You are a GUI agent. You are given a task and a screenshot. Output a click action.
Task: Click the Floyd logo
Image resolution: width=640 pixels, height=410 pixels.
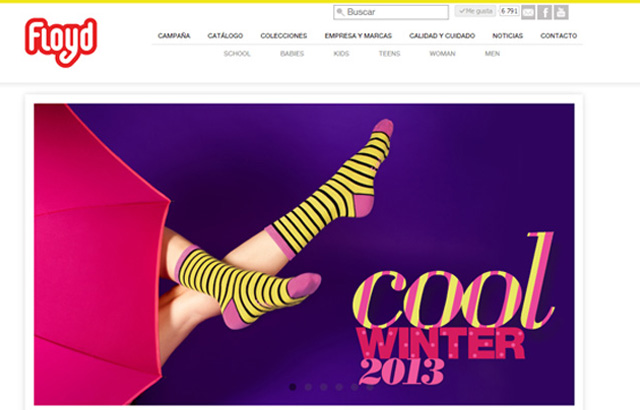61,42
